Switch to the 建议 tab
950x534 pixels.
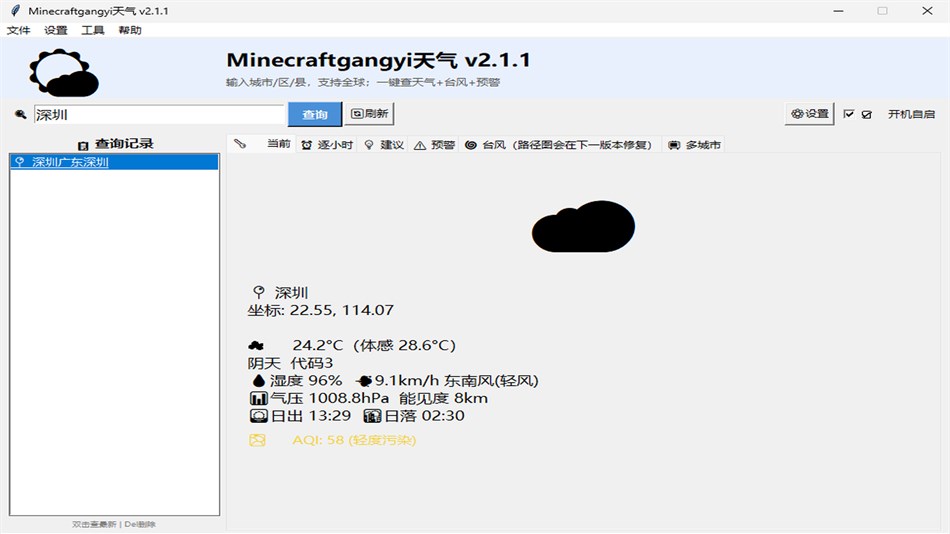pos(384,145)
